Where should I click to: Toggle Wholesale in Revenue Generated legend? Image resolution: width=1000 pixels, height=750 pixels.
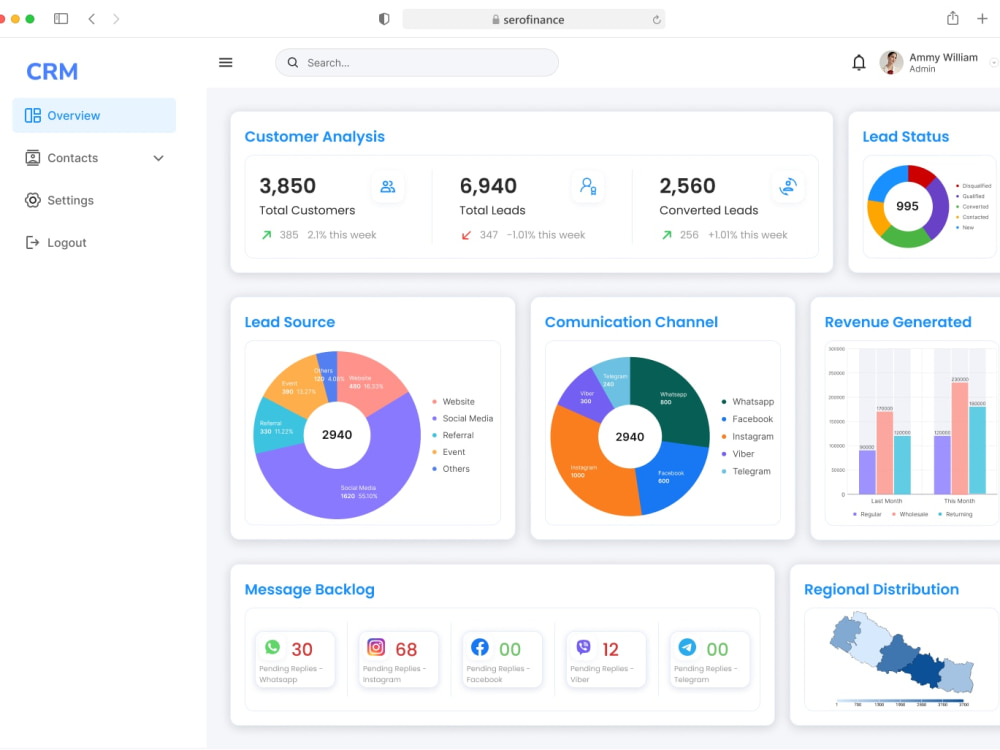pos(910,514)
